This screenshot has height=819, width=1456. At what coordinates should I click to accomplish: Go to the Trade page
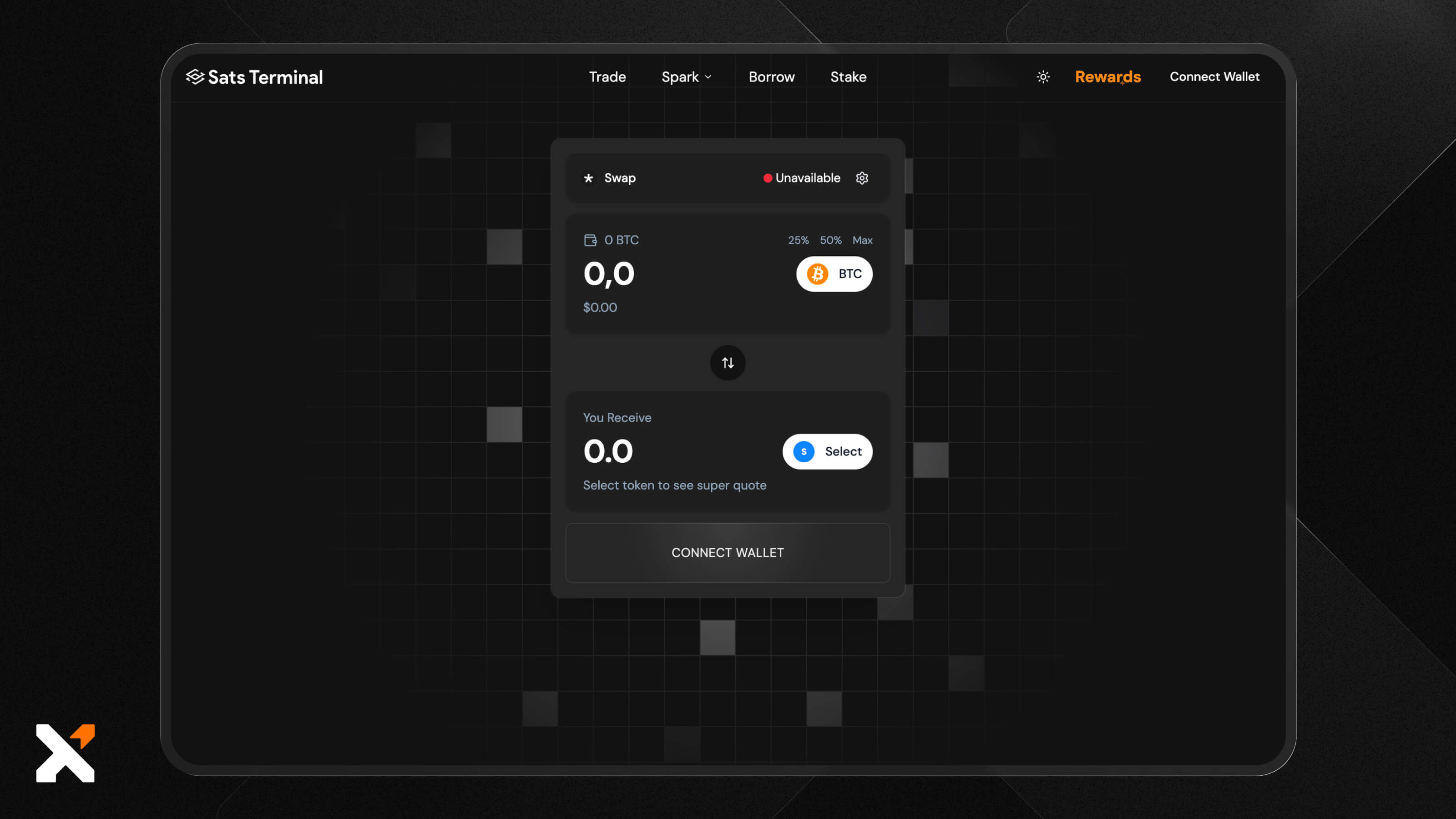point(607,77)
